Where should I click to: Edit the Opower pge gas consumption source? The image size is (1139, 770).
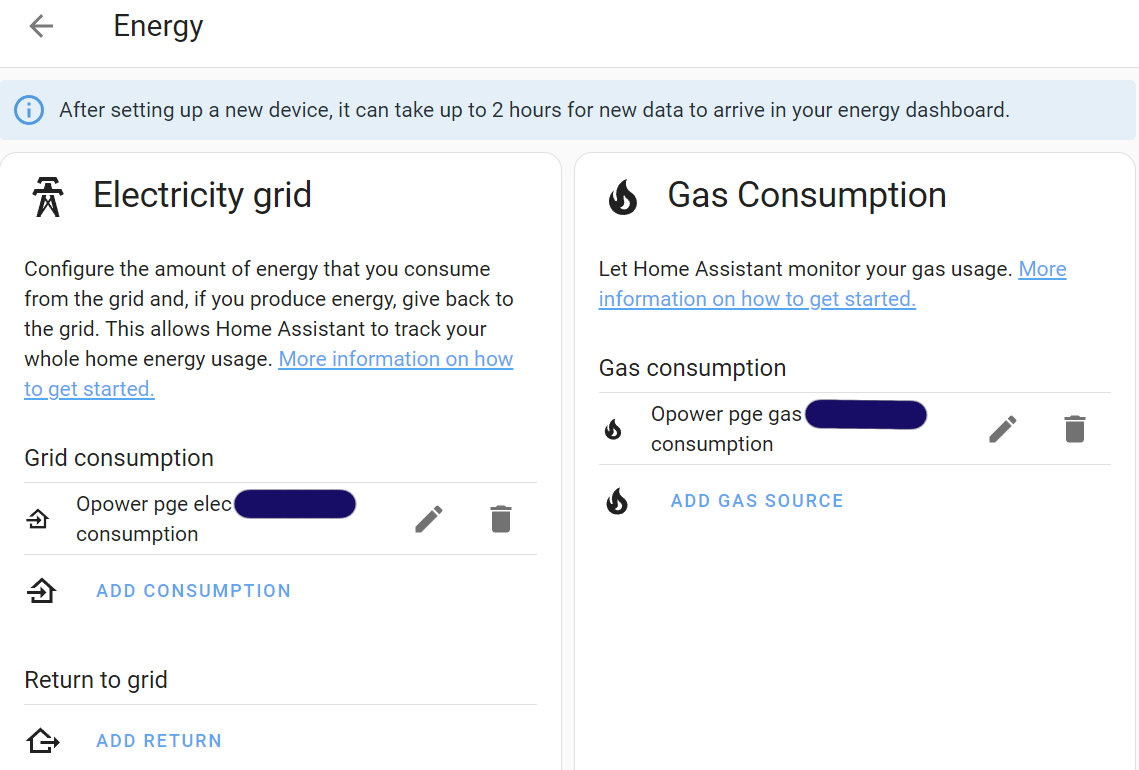coord(1002,428)
